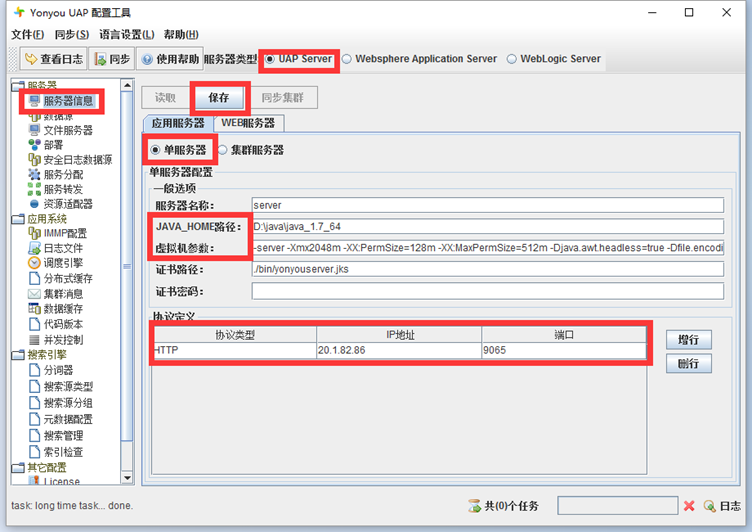Click 并发控制 tree icon
Screen dimensions: 752x532
pos(35,340)
